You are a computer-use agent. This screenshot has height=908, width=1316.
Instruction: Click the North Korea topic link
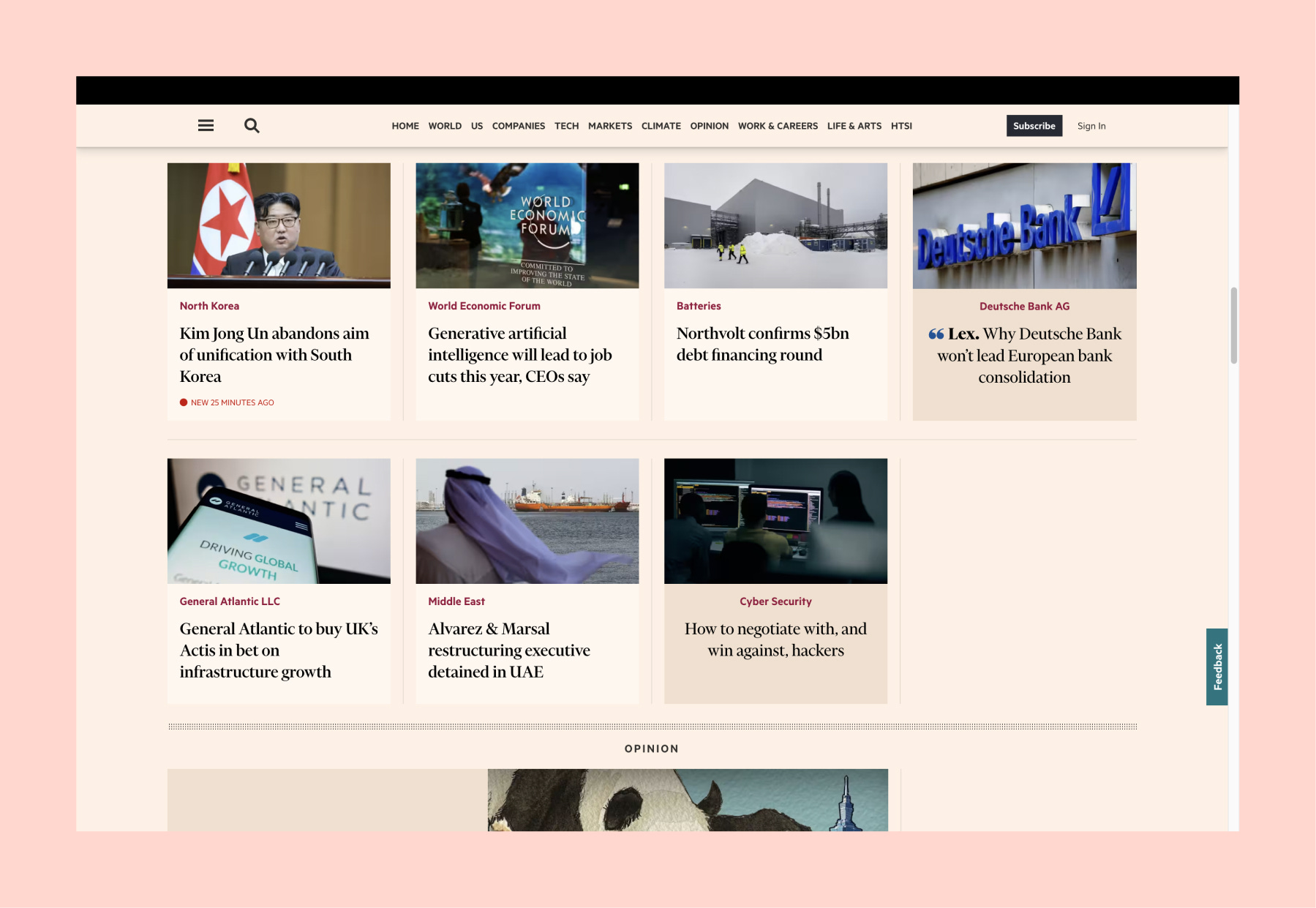[209, 306]
